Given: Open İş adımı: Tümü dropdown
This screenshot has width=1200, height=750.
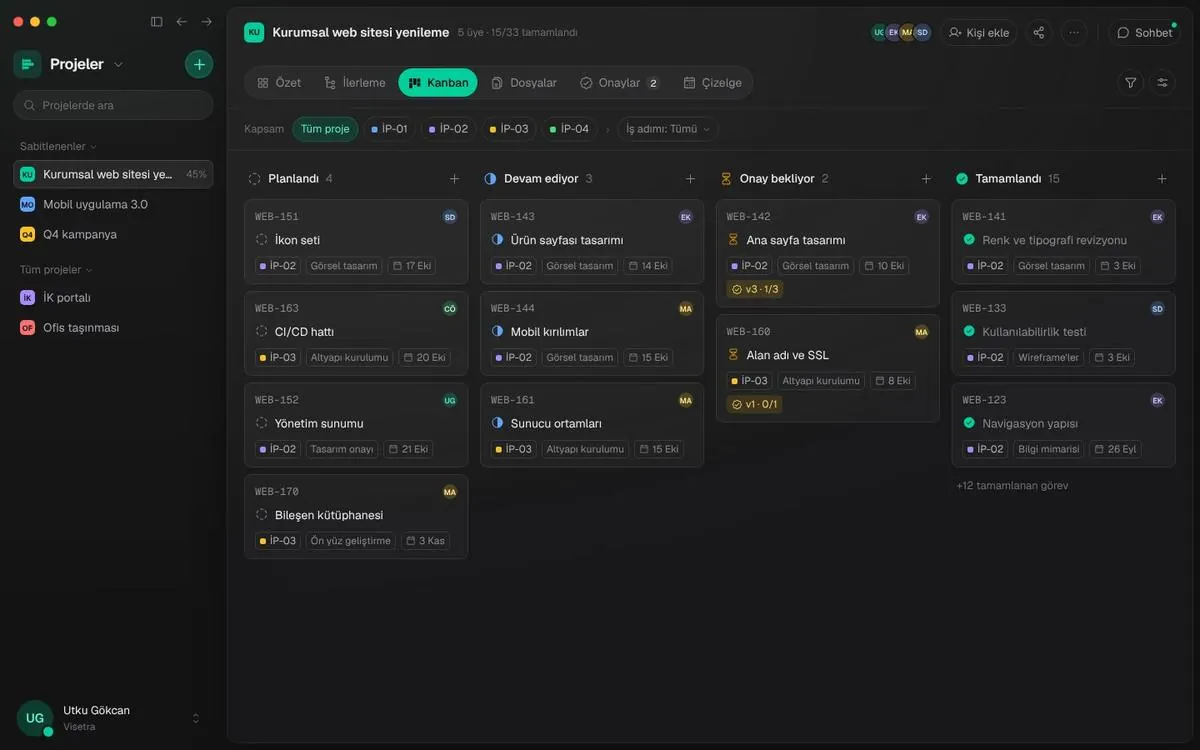Looking at the screenshot, I should click(668, 129).
